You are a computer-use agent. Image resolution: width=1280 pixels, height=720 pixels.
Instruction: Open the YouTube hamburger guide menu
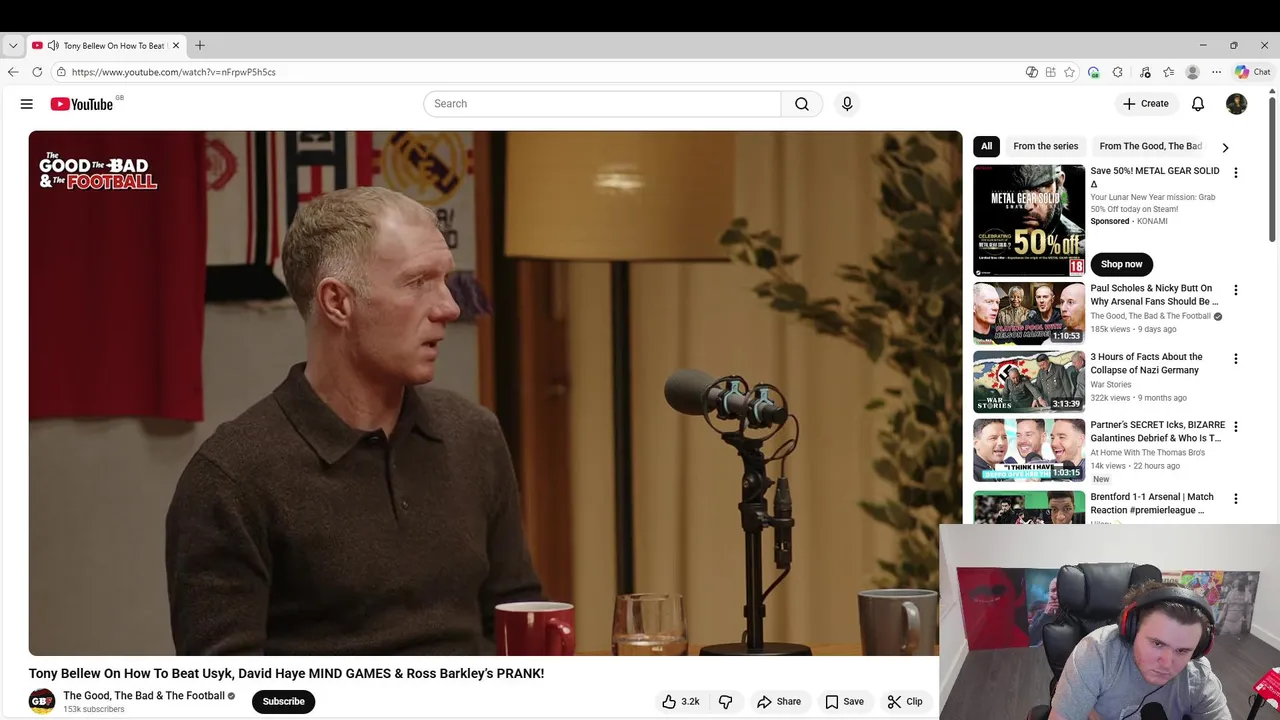pos(27,104)
